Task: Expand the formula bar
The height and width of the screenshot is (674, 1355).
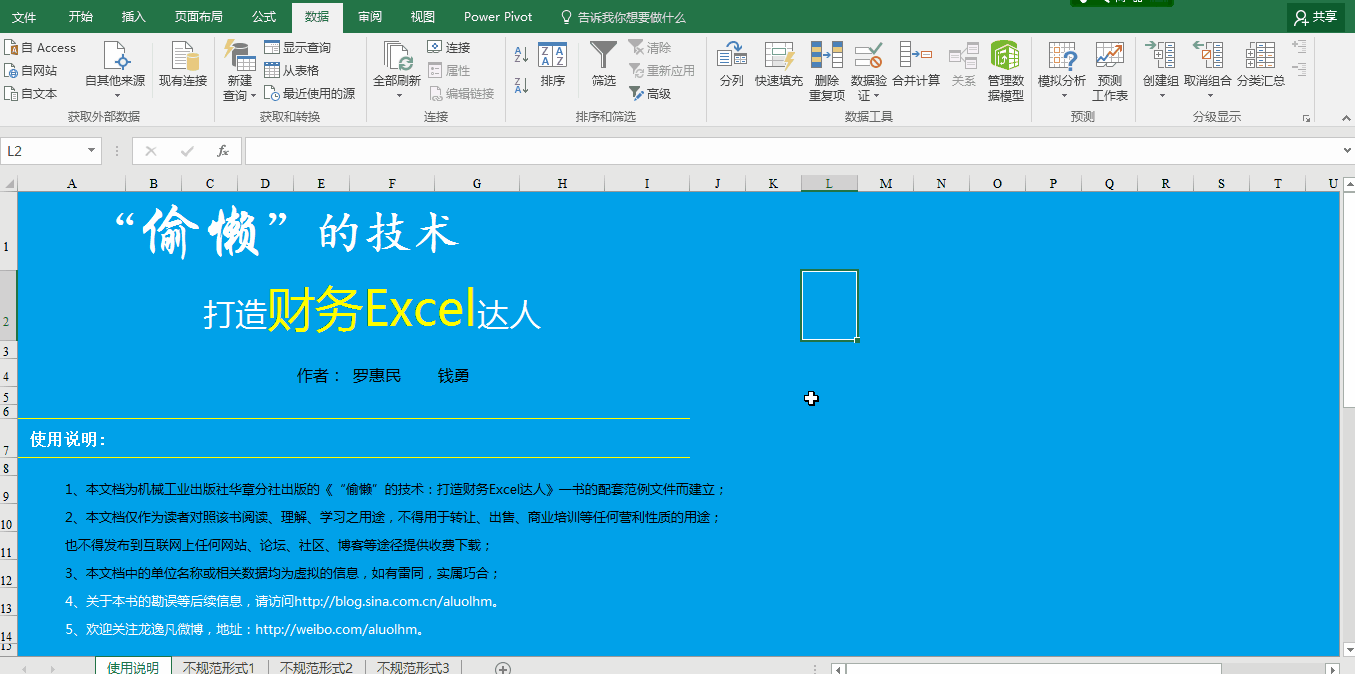Action: pos(1346,151)
